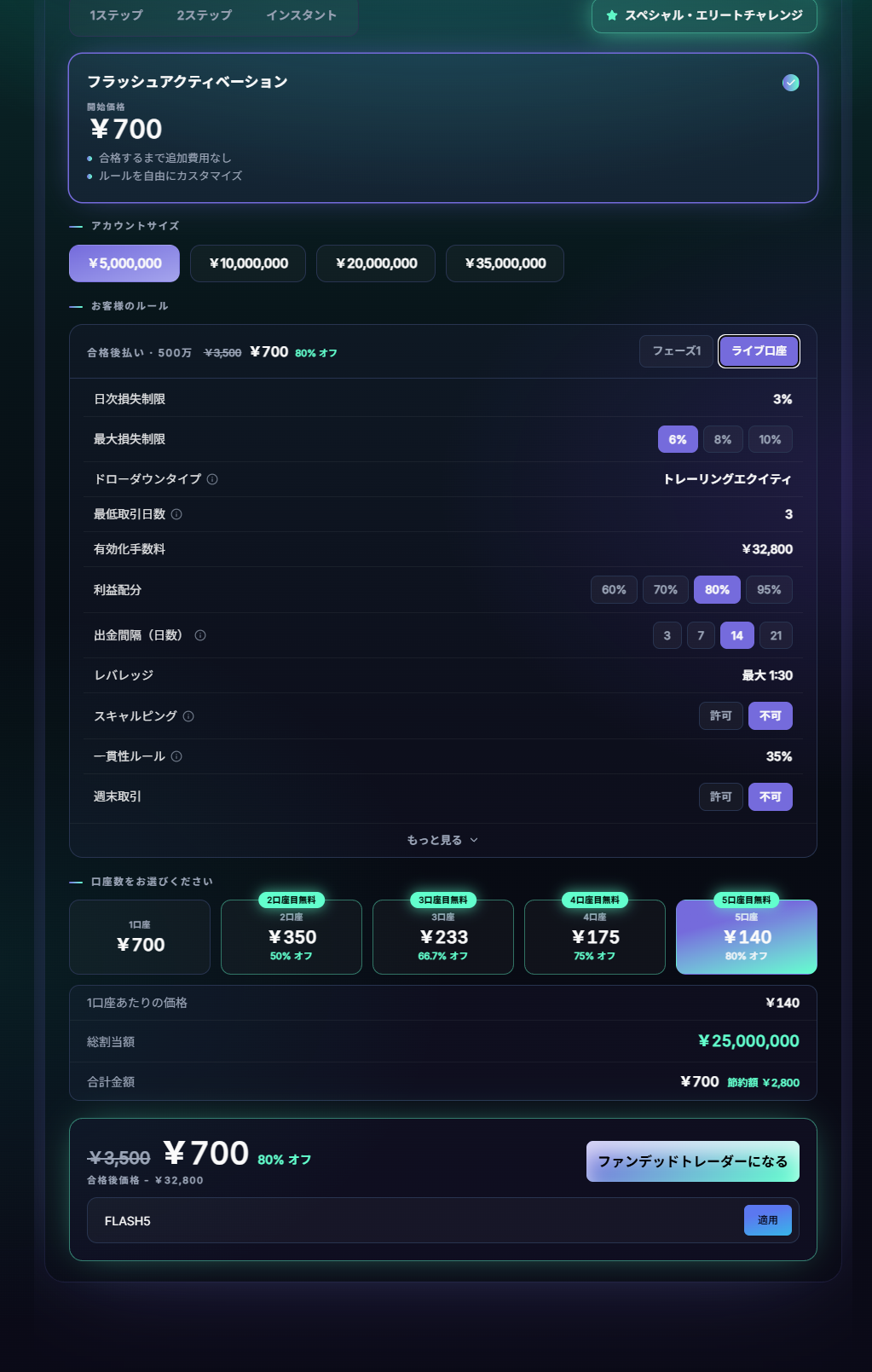The height and width of the screenshot is (1372, 872).
Task: Open info icon next to 最低取引日数
Action: coord(176,514)
